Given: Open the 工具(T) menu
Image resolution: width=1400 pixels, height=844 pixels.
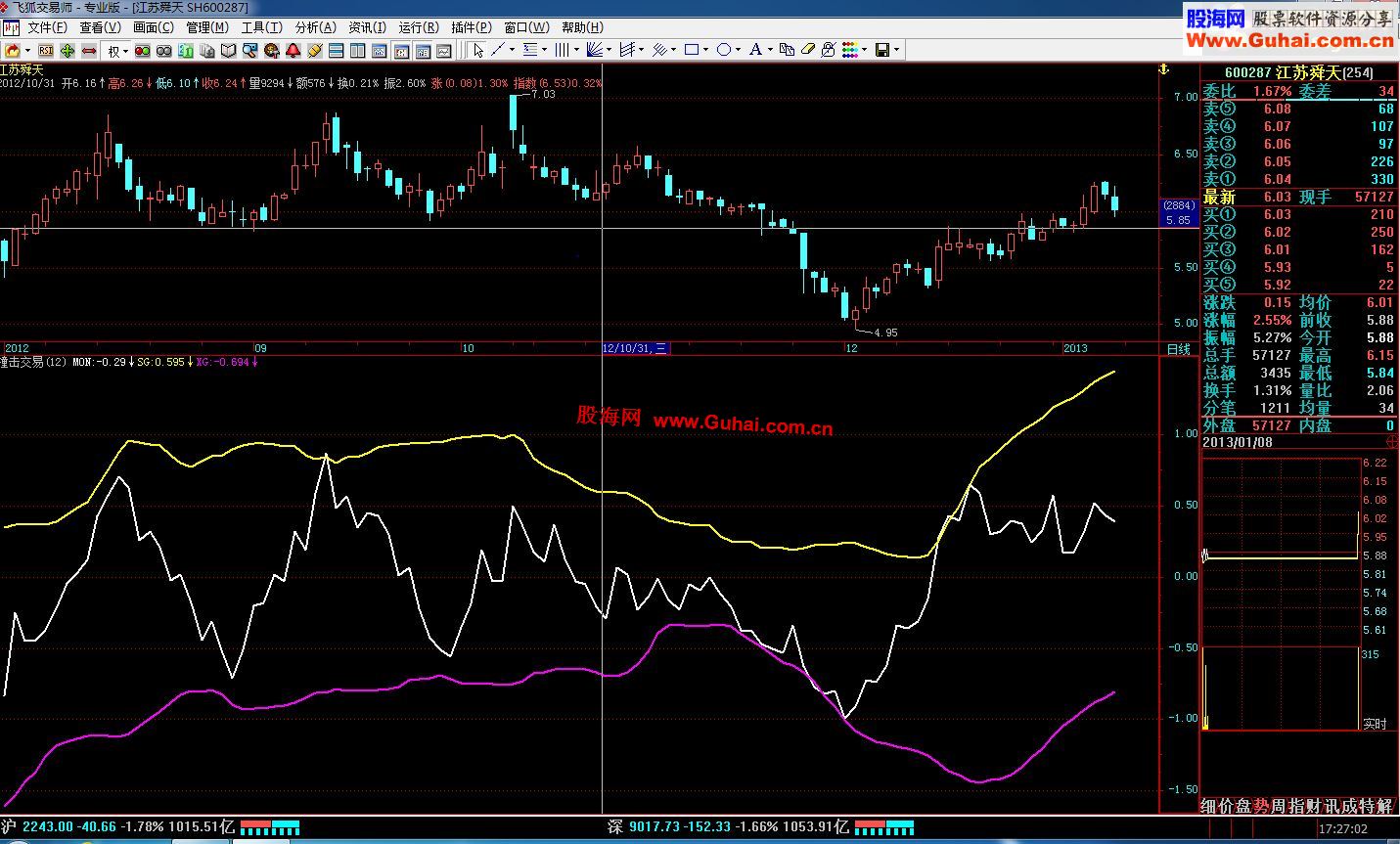Looking at the screenshot, I should [261, 27].
